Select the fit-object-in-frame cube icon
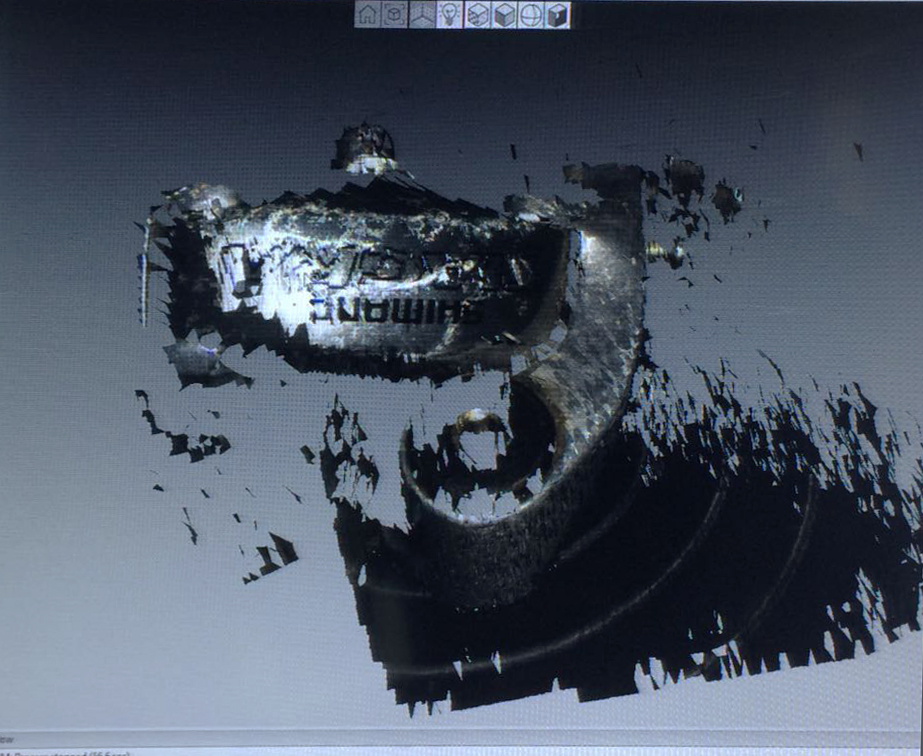Screen dimensions: 923x756 click(x=394, y=14)
